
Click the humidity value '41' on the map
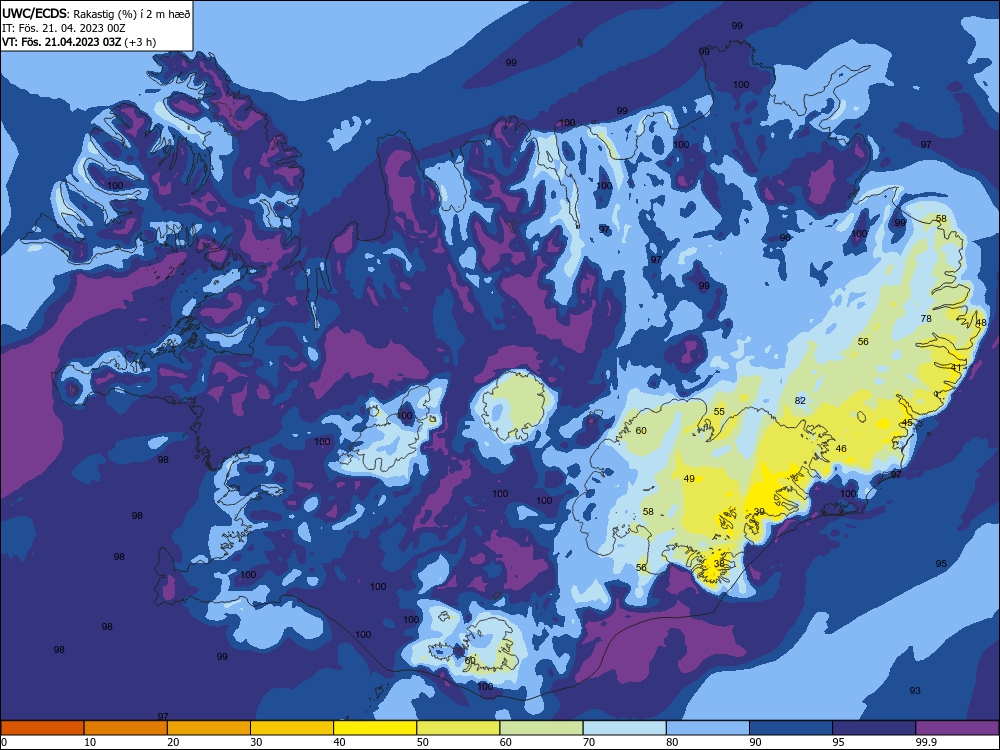pyautogui.click(x=956, y=367)
